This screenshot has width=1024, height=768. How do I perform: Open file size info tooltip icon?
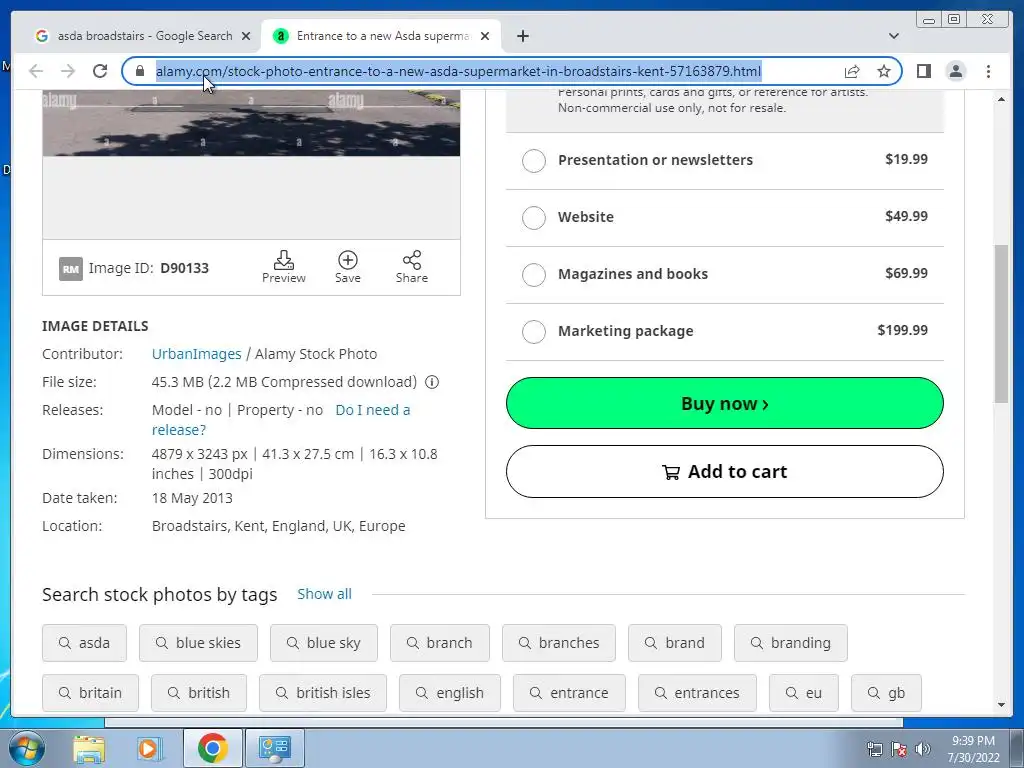click(432, 382)
